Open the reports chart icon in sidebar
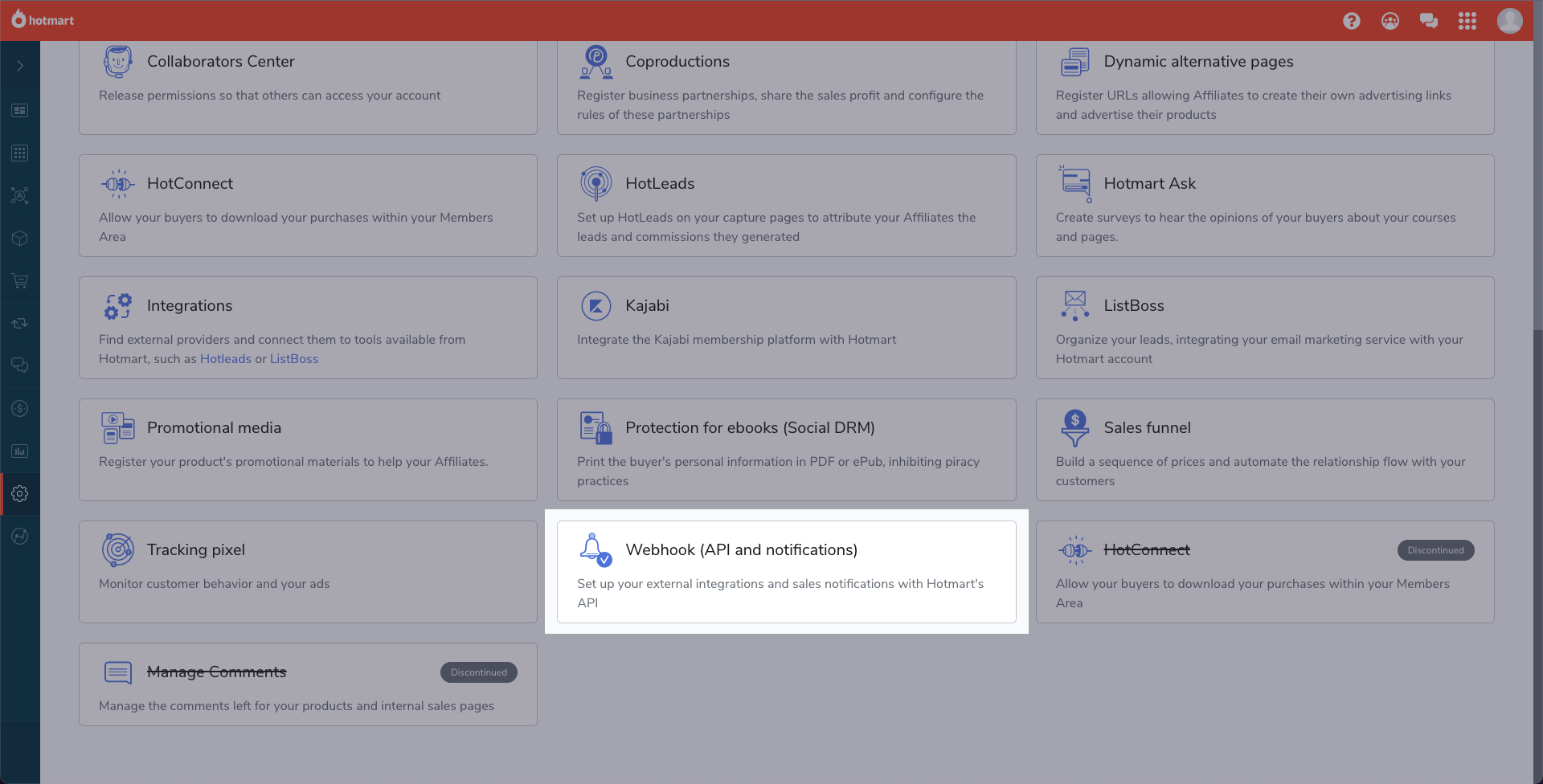Viewport: 1543px width, 784px height. click(20, 451)
